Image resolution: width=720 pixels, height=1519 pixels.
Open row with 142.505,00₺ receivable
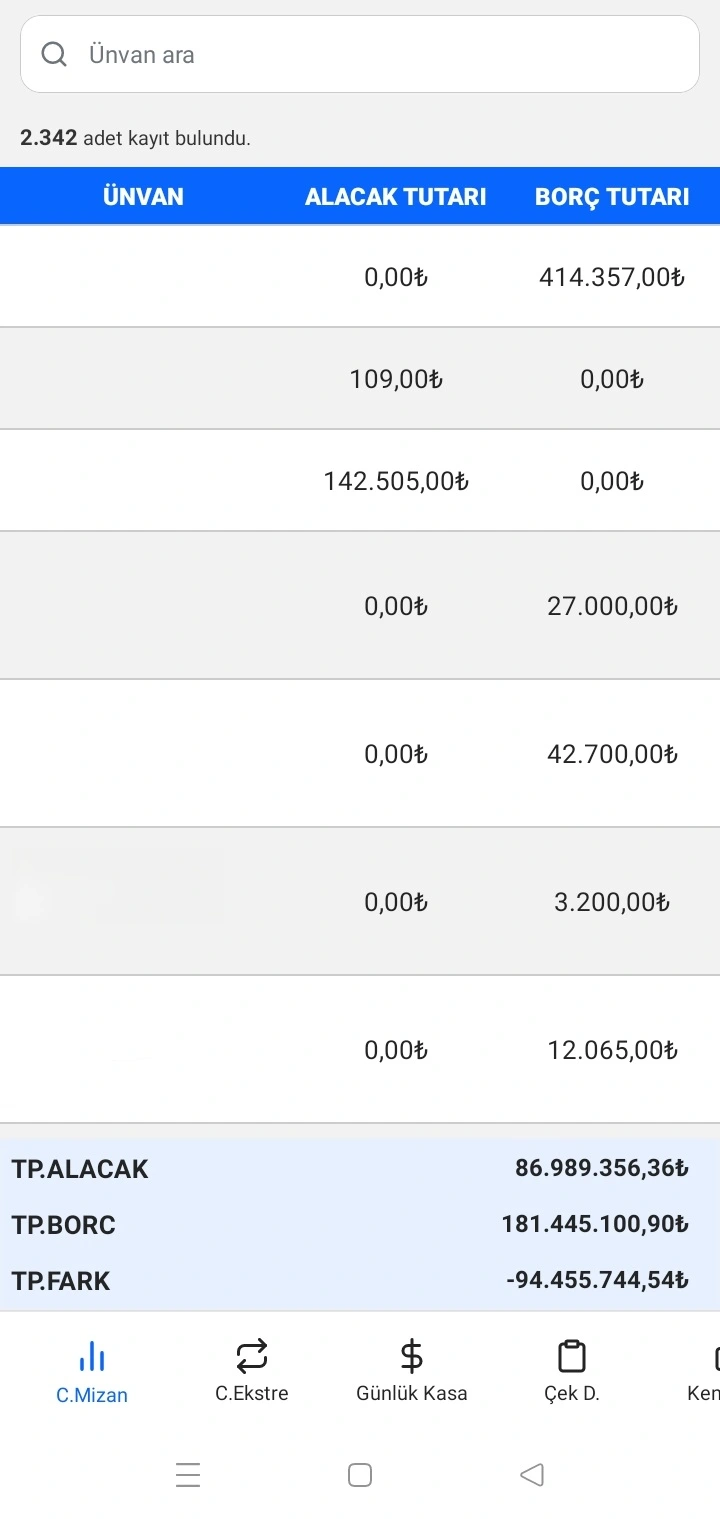click(x=360, y=481)
